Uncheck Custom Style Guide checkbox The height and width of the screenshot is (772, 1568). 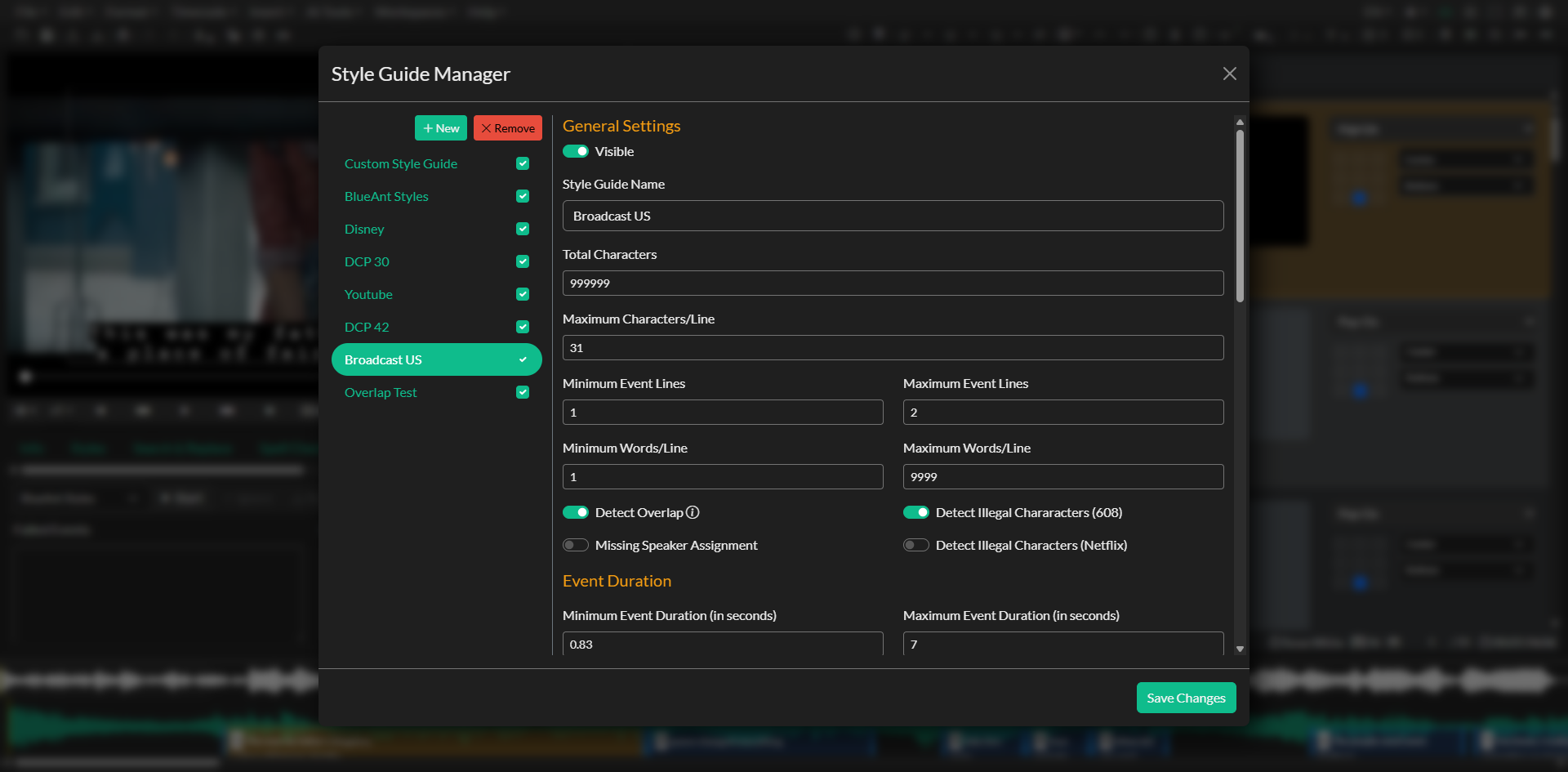(523, 163)
